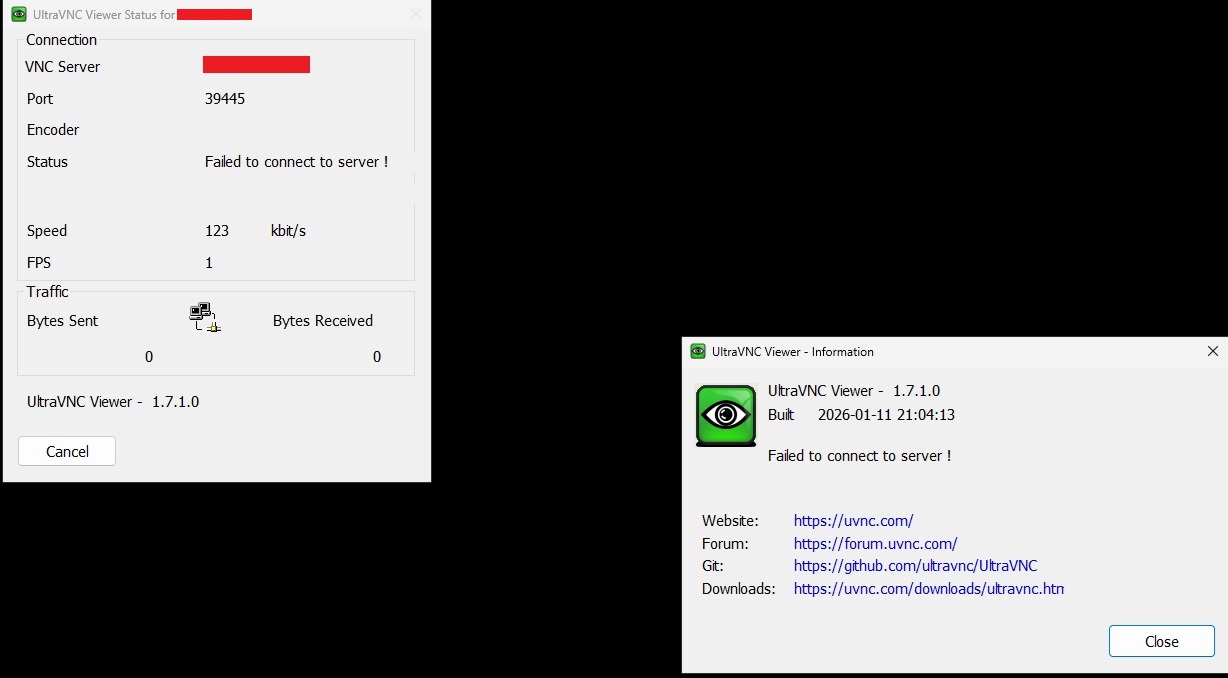Select the port value 39445

225,99
